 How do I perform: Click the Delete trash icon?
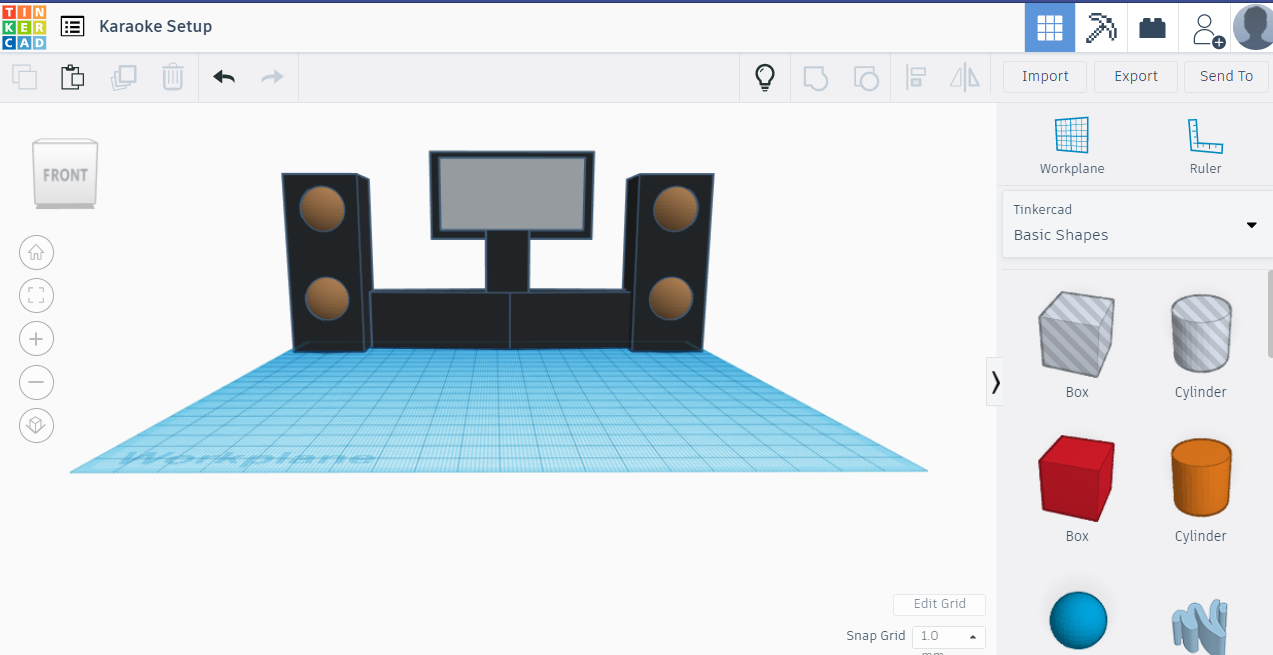[x=172, y=77]
